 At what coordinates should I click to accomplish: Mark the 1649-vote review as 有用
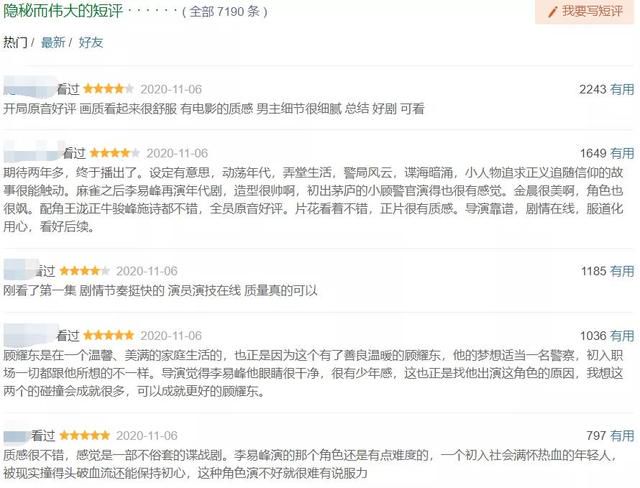622,153
